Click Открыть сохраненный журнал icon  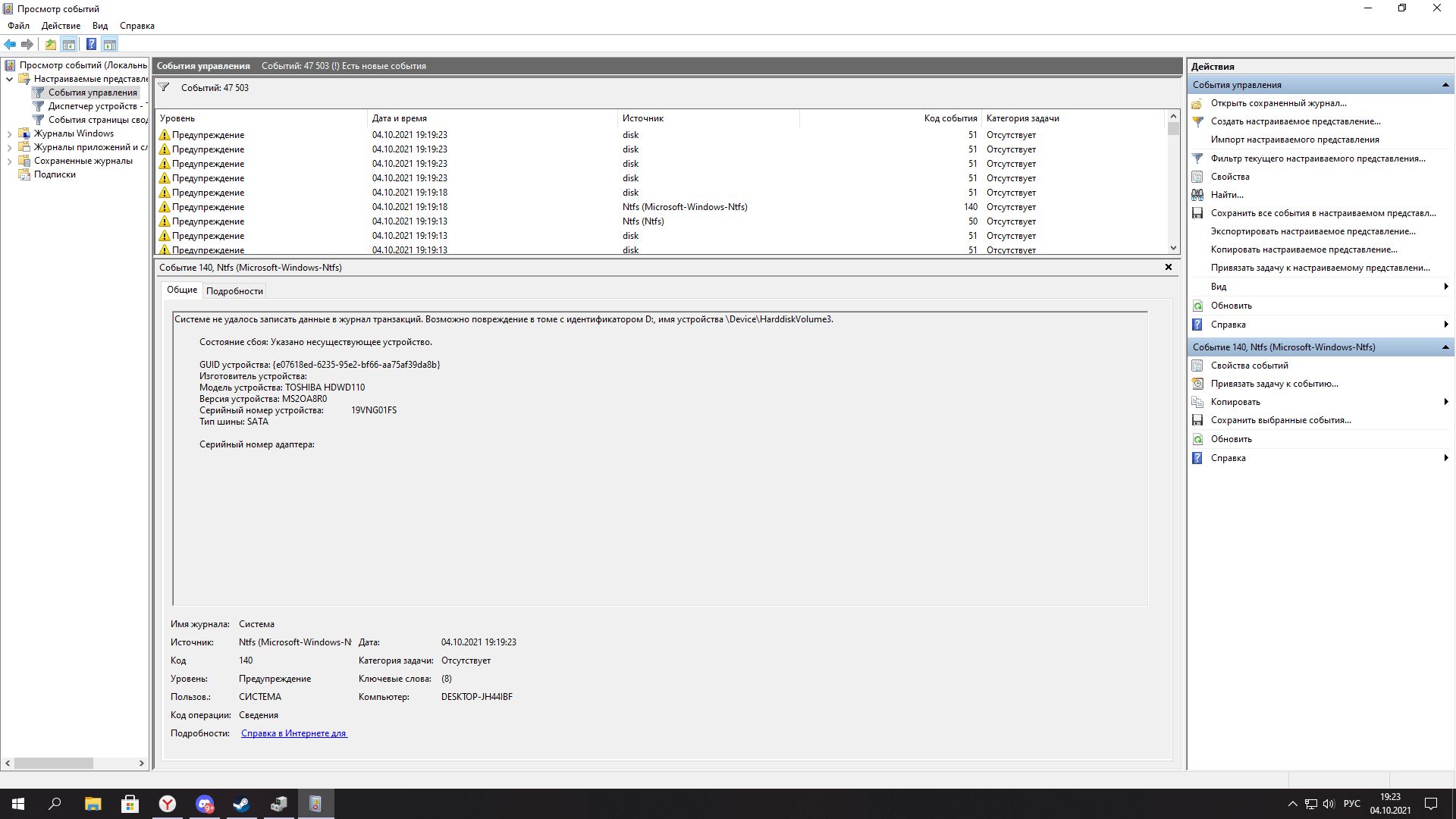point(1197,103)
